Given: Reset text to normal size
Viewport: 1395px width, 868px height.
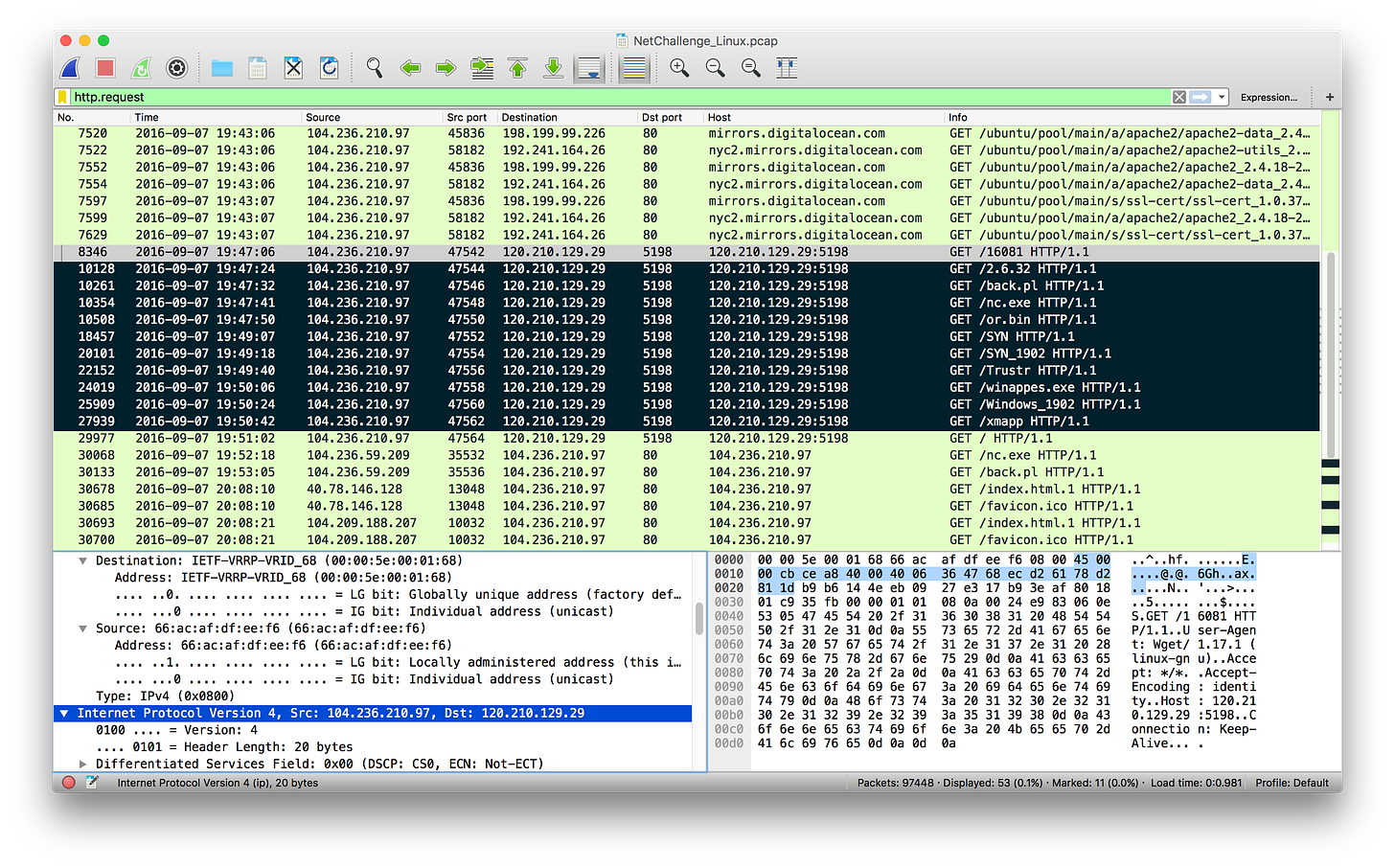Looking at the screenshot, I should pos(750,68).
